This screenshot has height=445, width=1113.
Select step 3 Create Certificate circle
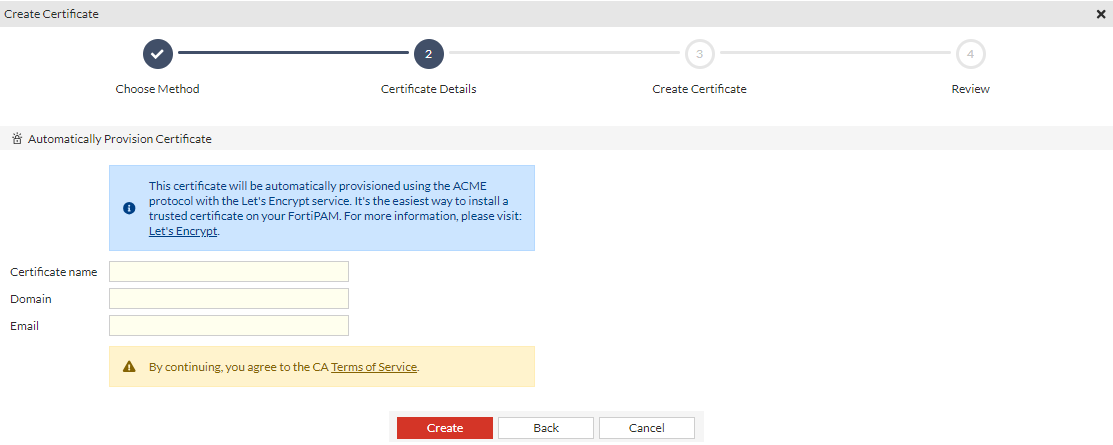click(x=700, y=54)
